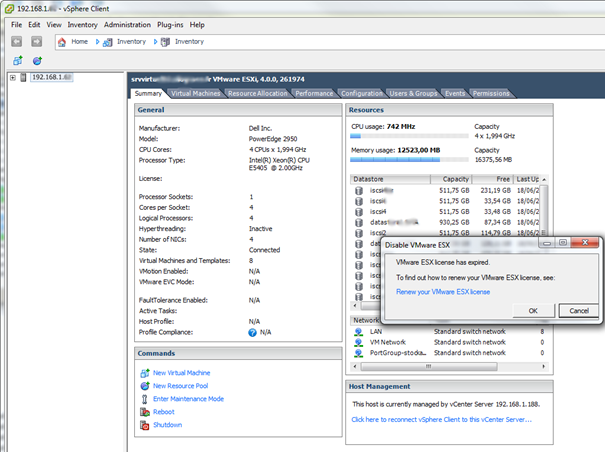Screen dimensions: 605x452
Task: Switch to the Configuration tab
Action: [362, 93]
